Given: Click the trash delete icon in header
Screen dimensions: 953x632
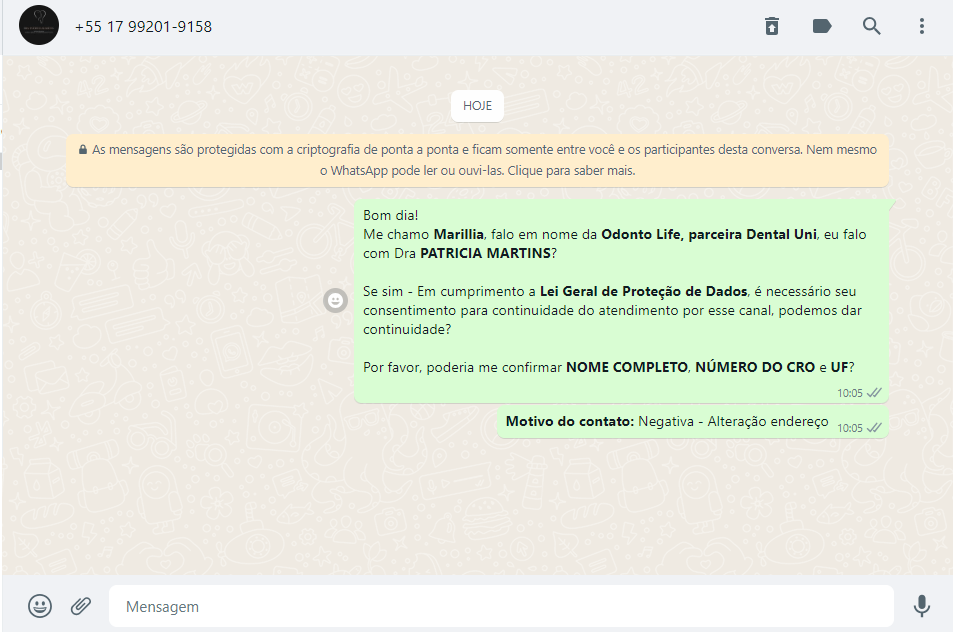Looking at the screenshot, I should click(x=772, y=26).
